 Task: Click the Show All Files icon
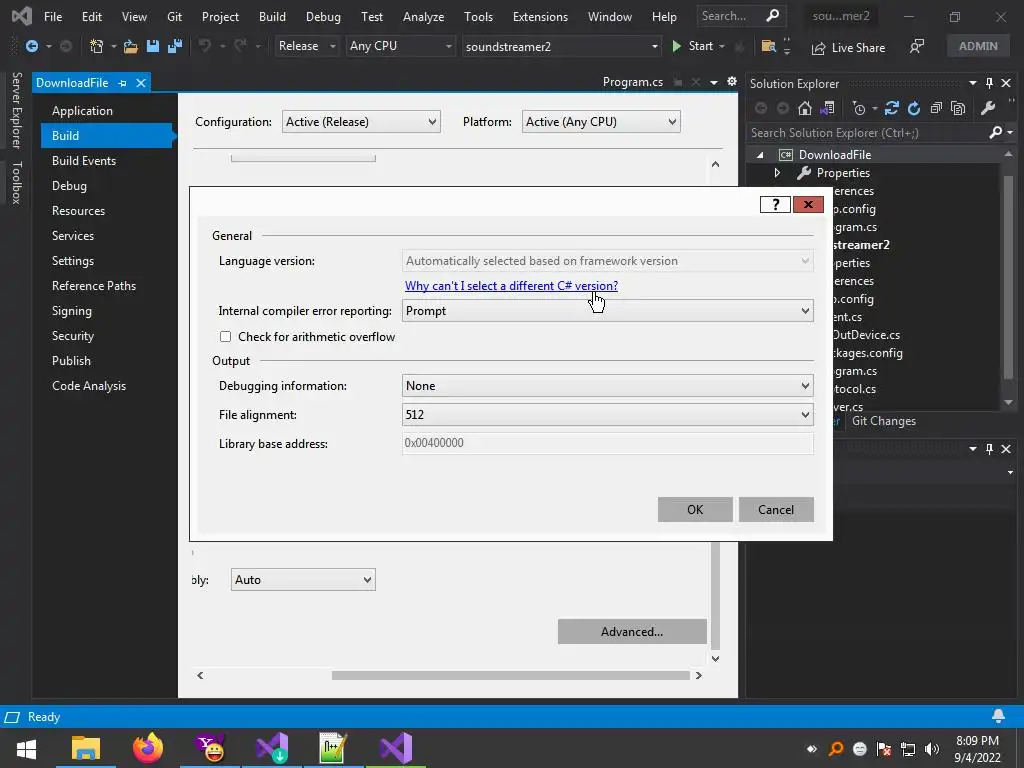click(958, 108)
